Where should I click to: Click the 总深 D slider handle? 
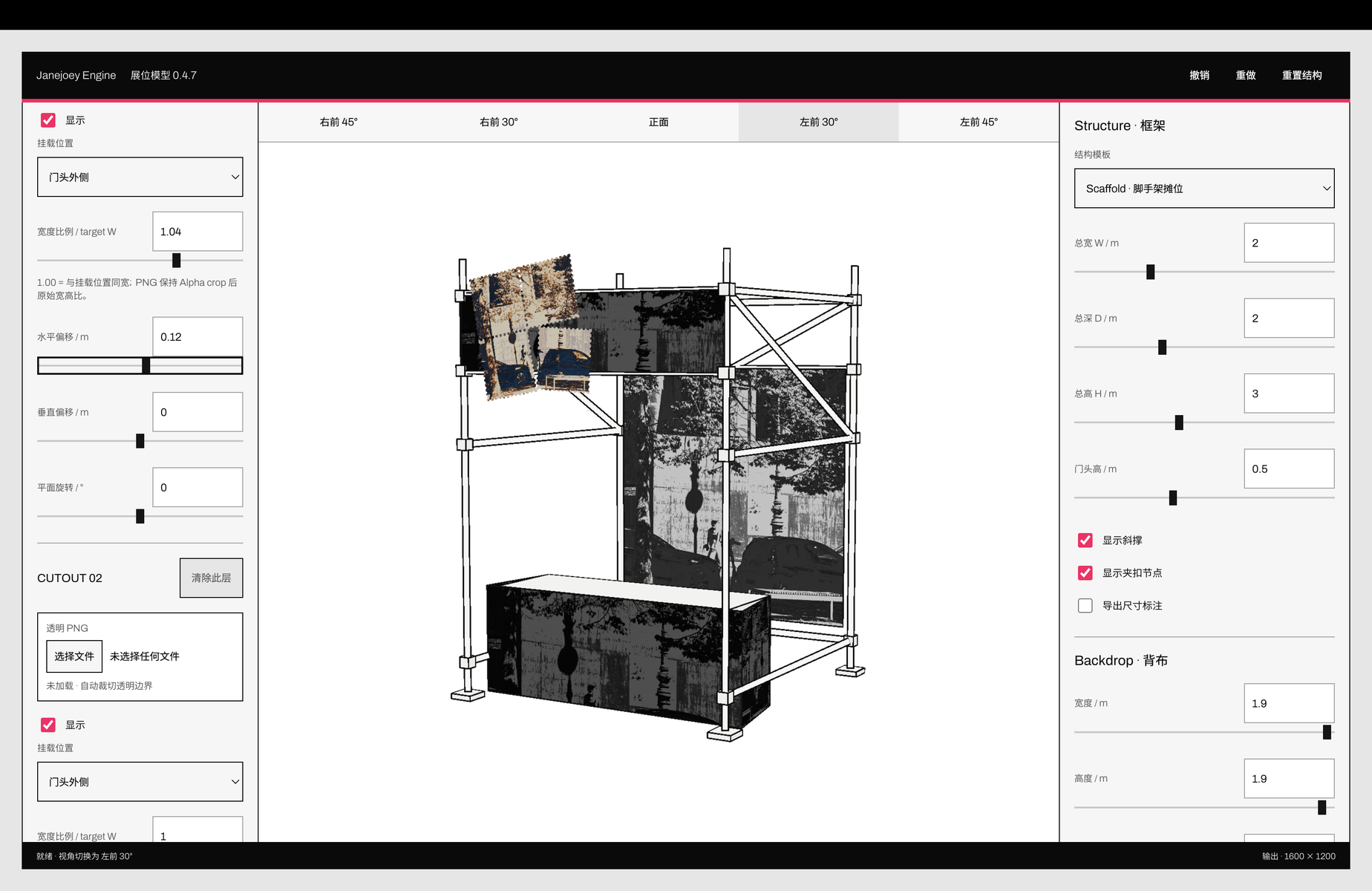1163,347
